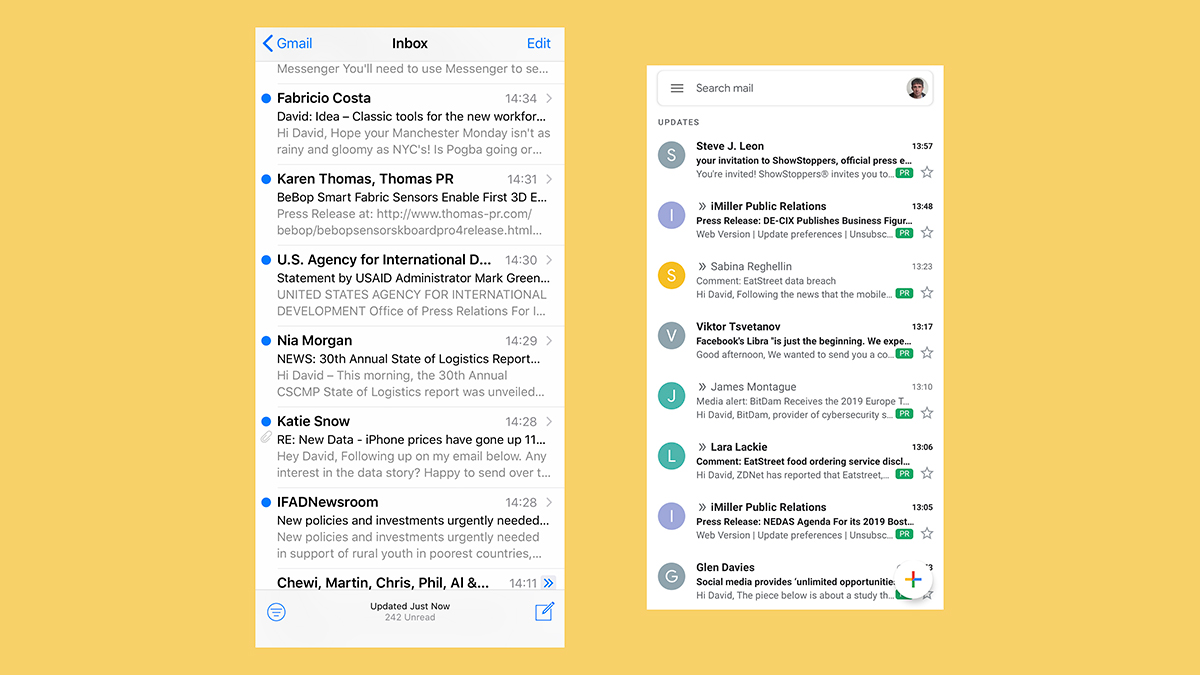
Task: Tap Gmail compose plus button
Action: [x=912, y=579]
